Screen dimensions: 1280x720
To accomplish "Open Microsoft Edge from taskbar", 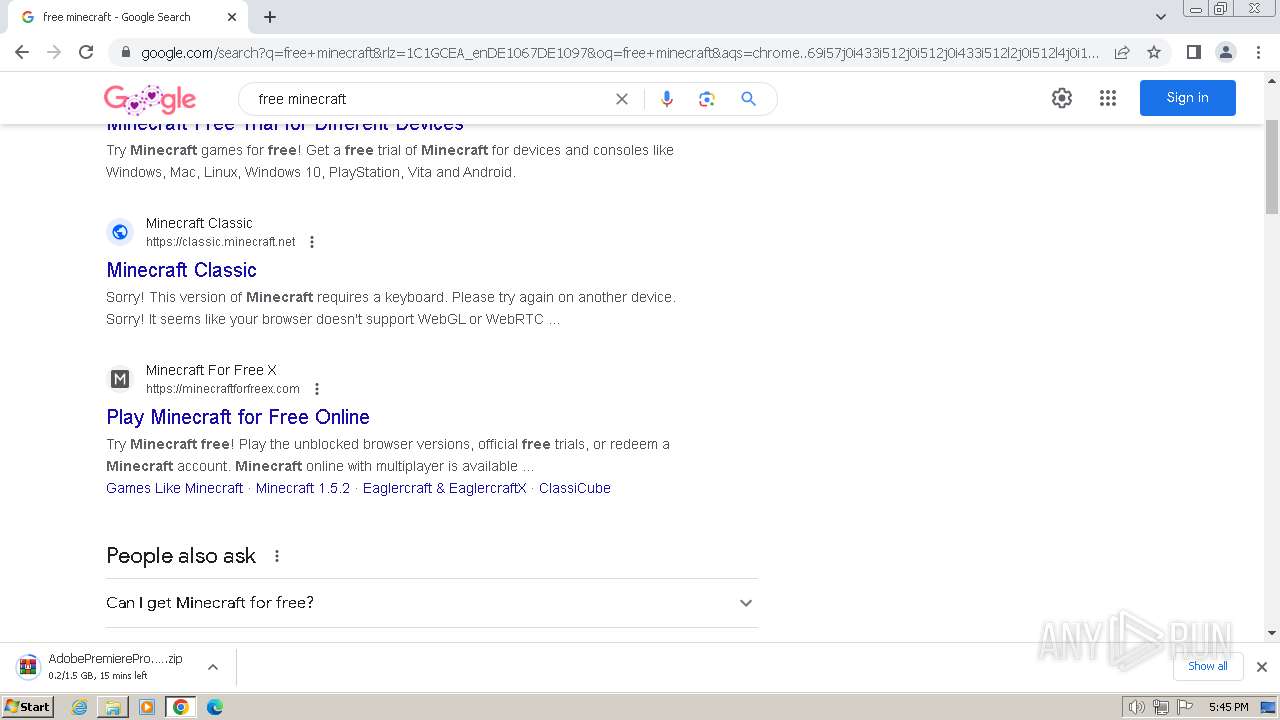I will pos(214,707).
